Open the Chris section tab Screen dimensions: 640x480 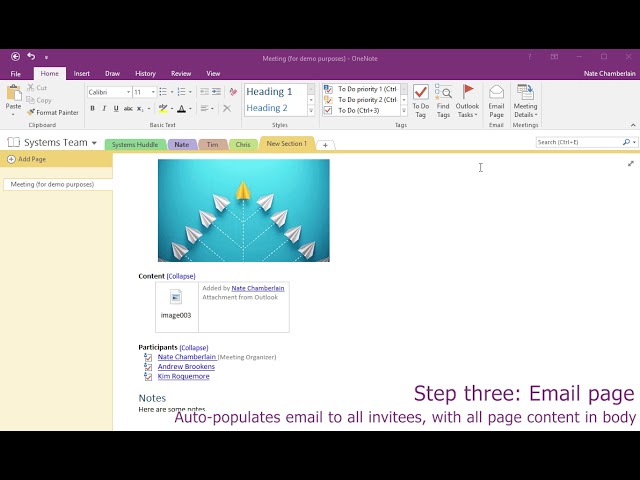coord(243,144)
